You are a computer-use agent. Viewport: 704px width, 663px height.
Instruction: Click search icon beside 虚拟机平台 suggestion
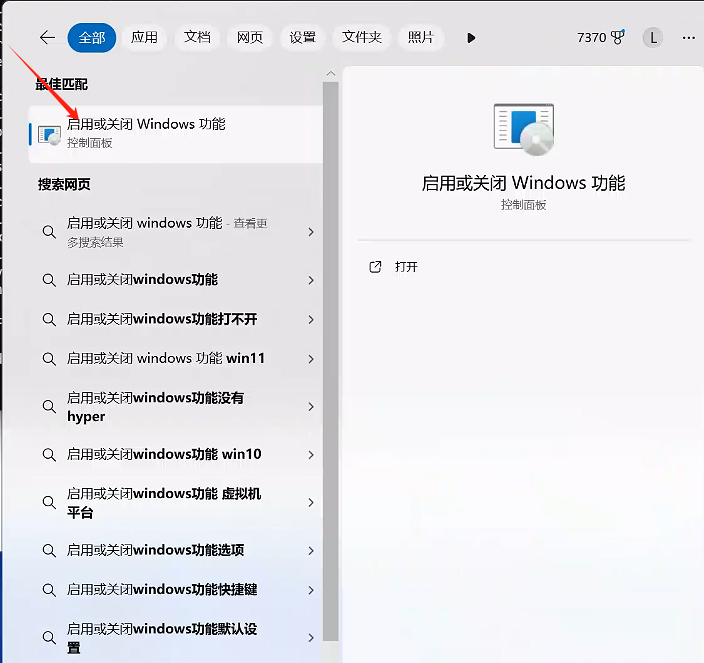pyautogui.click(x=49, y=503)
